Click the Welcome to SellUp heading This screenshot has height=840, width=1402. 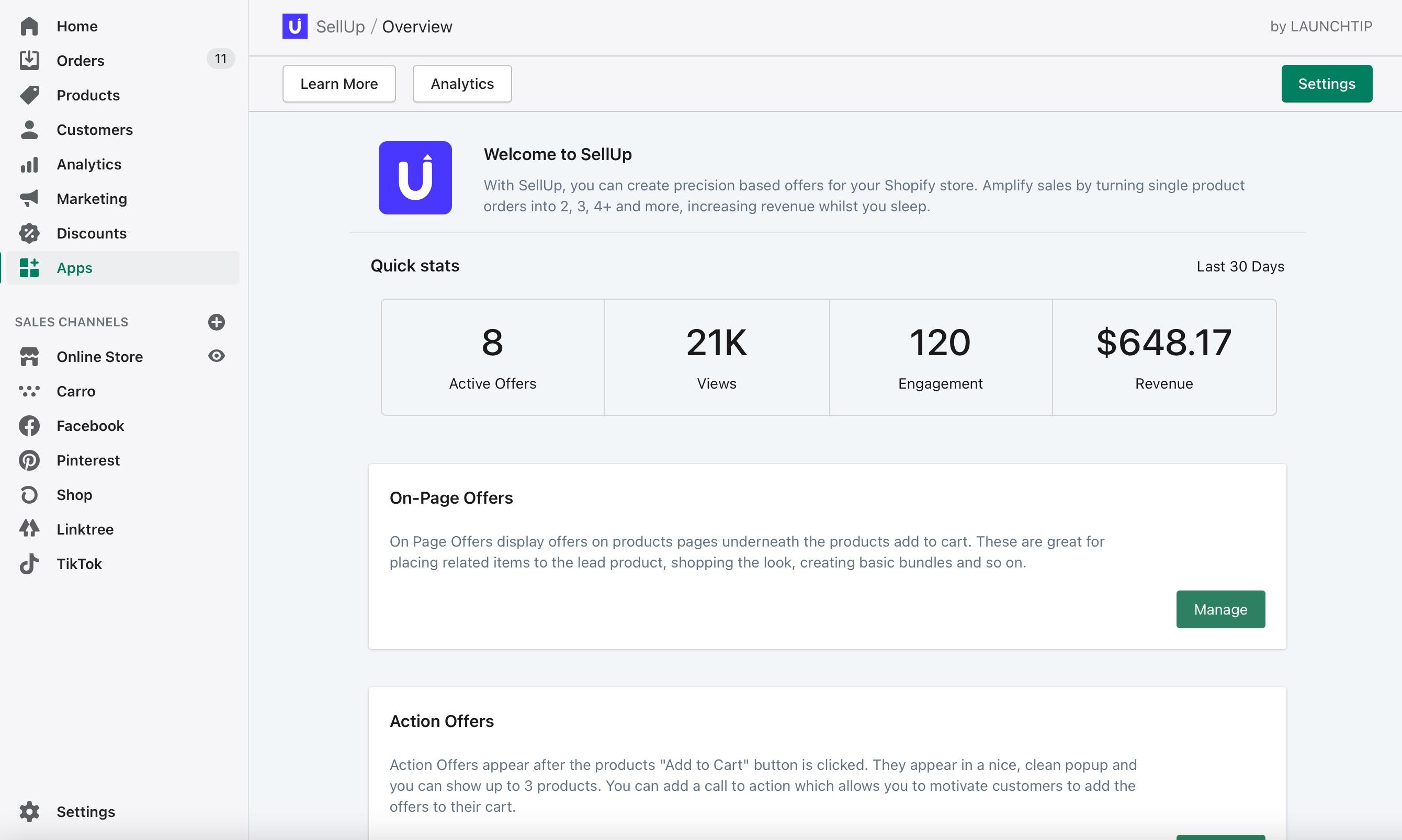[558, 154]
